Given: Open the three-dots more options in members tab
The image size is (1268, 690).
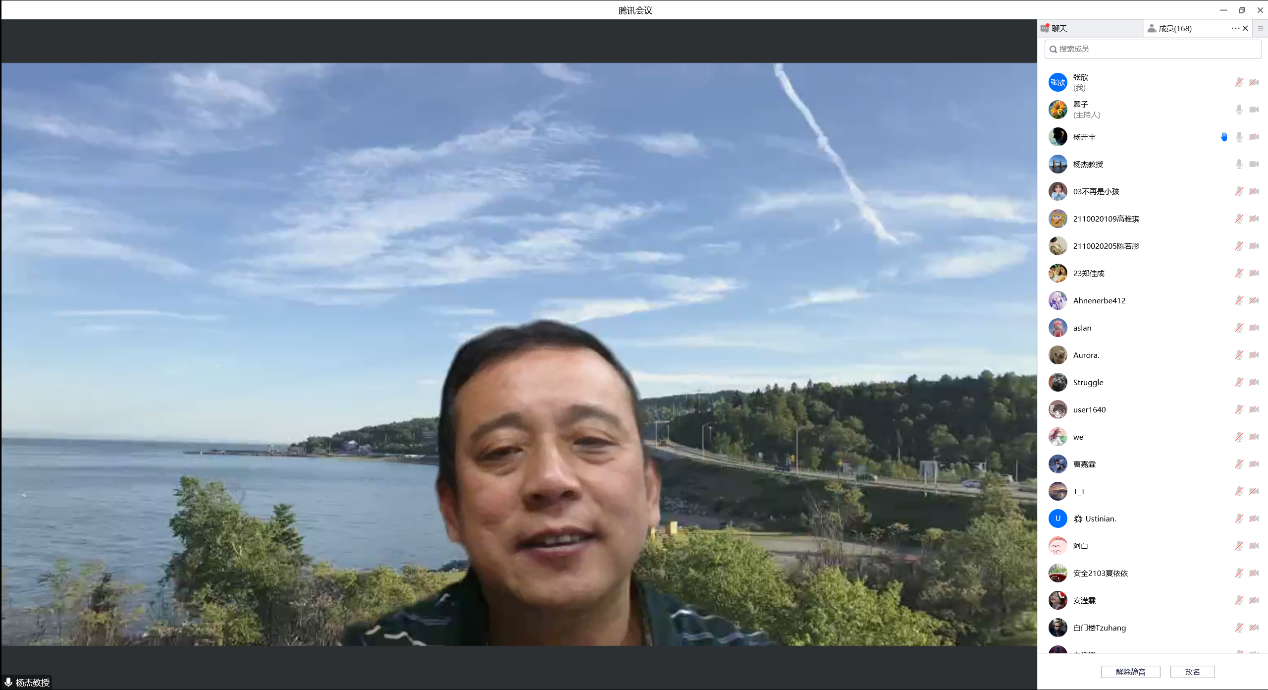Looking at the screenshot, I should pos(1235,29).
